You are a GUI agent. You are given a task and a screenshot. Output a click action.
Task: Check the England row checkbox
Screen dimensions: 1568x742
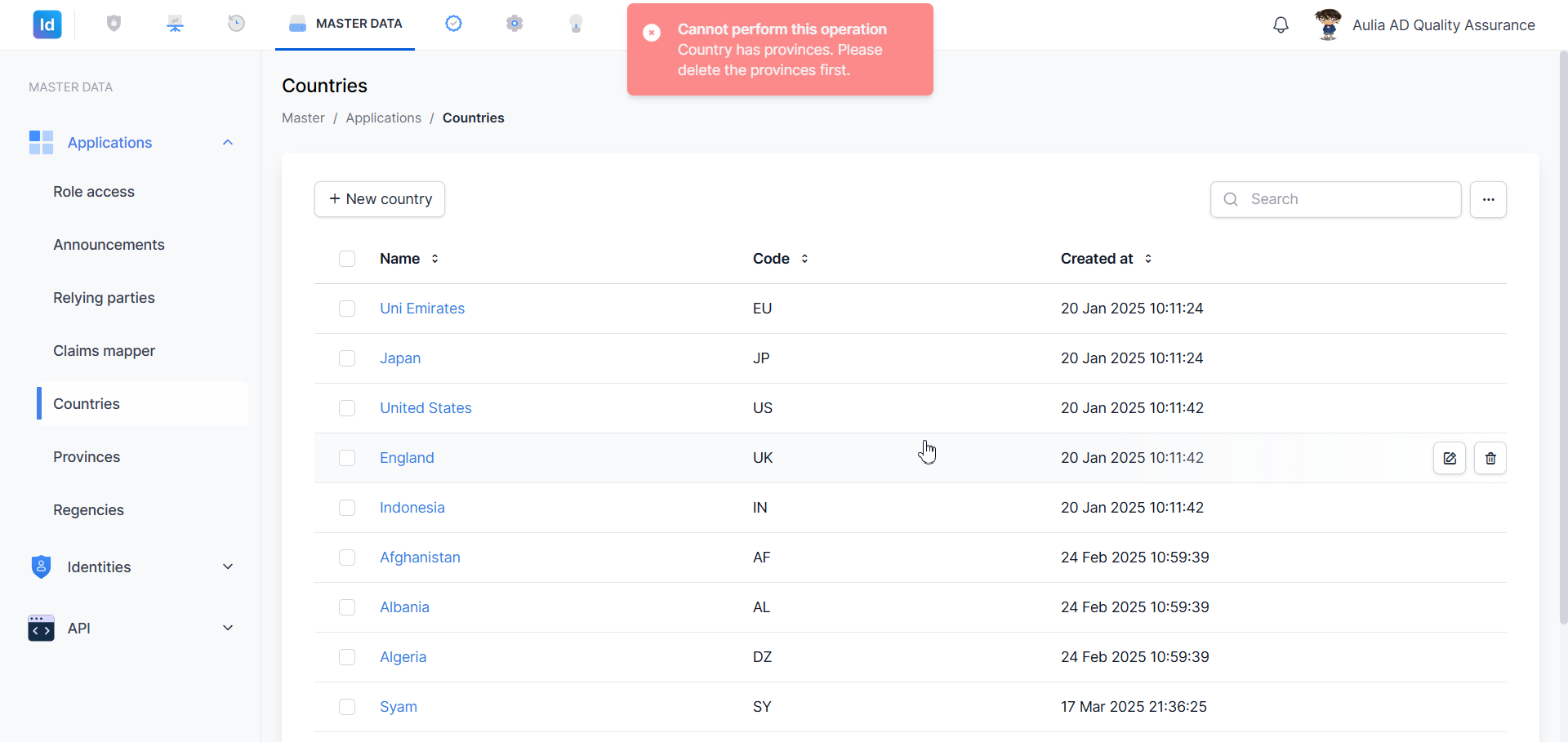coord(347,458)
